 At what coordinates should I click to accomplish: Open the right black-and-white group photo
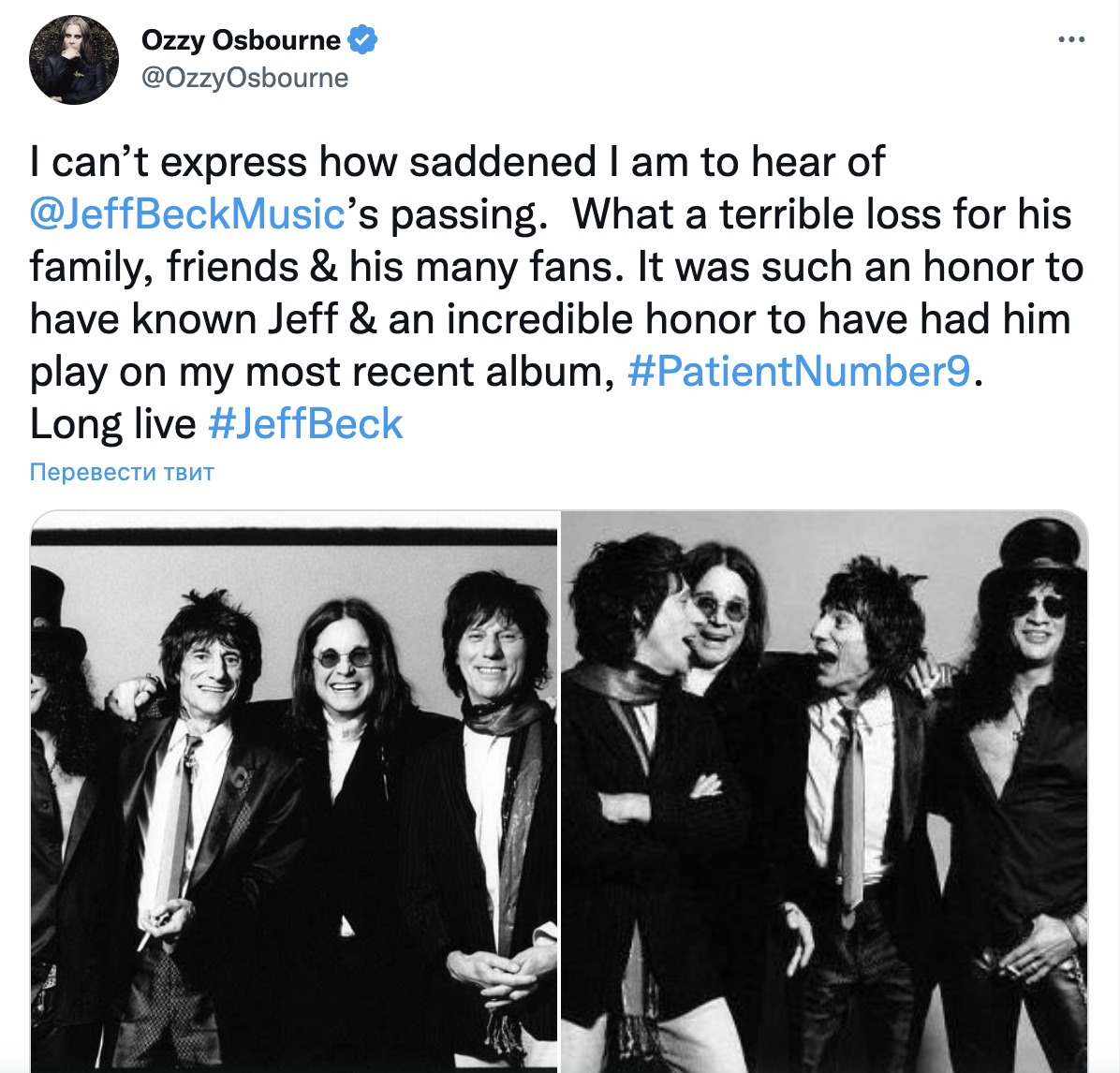(825, 791)
